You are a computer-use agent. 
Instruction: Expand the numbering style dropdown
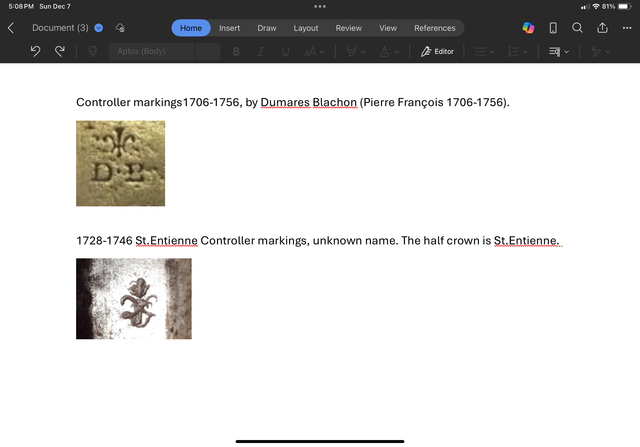click(x=525, y=52)
